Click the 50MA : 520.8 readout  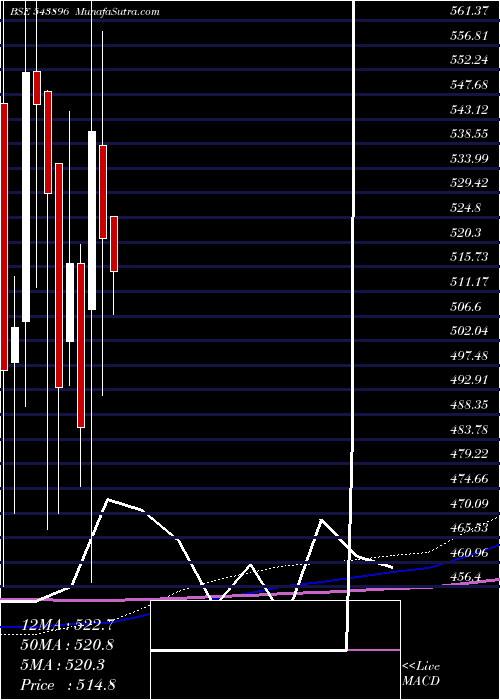(67, 645)
